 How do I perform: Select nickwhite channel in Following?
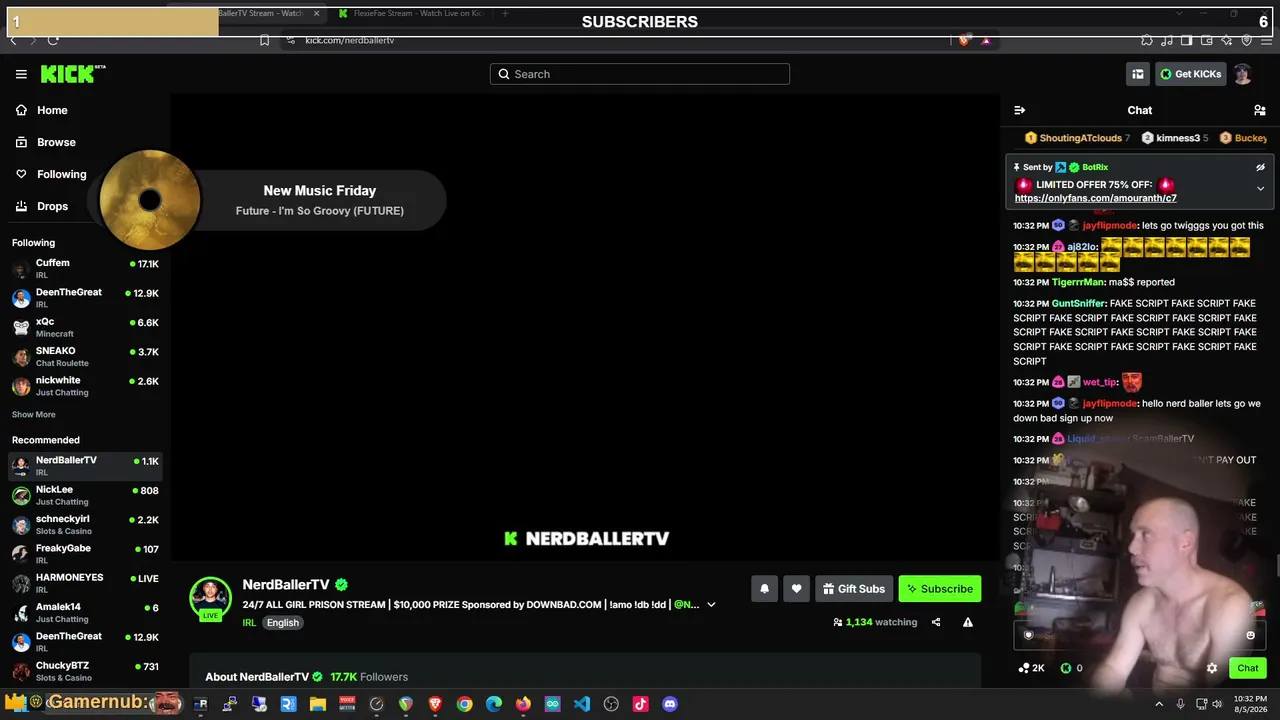[85, 385]
